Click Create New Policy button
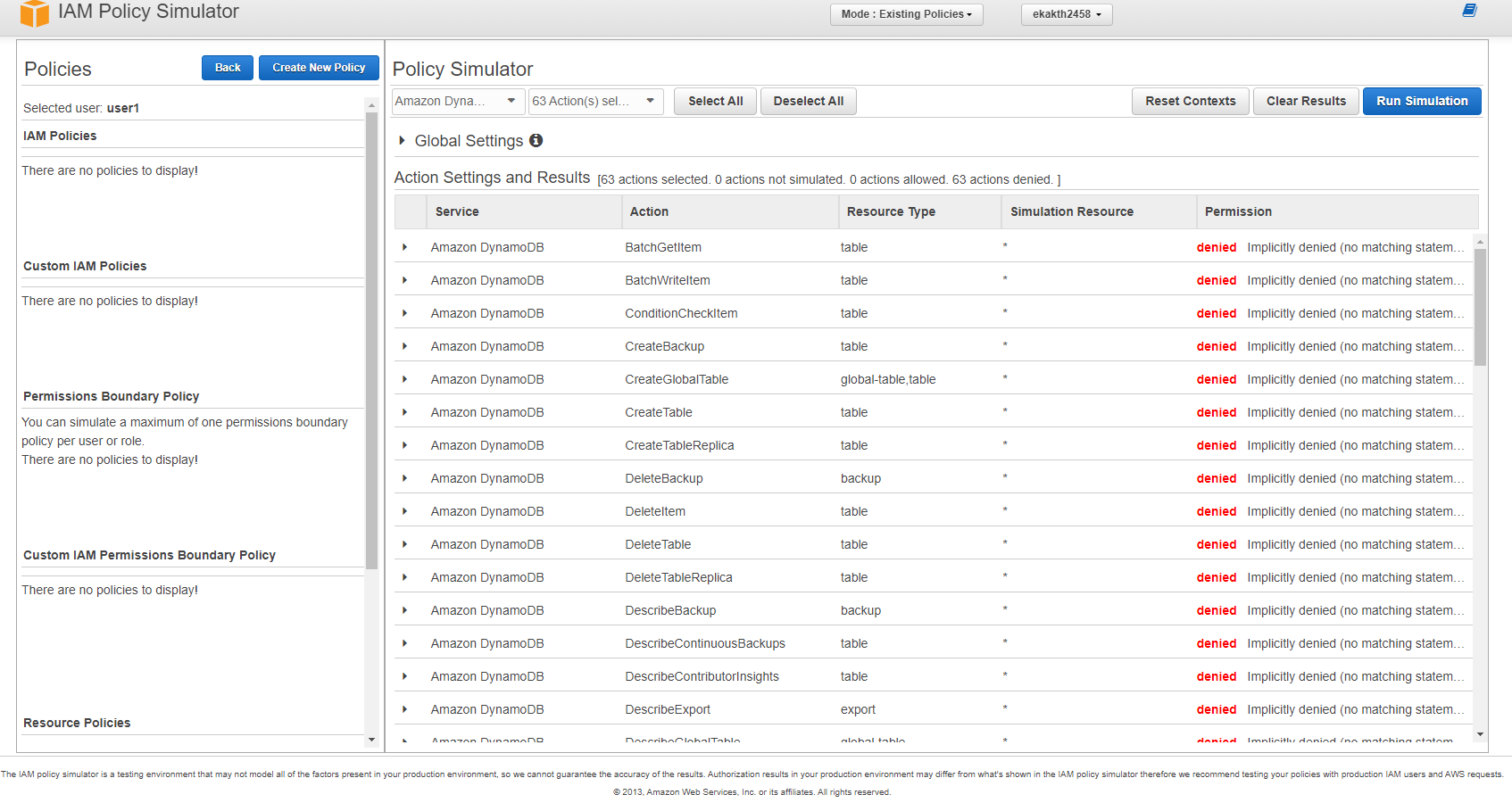1512x803 pixels. (319, 68)
